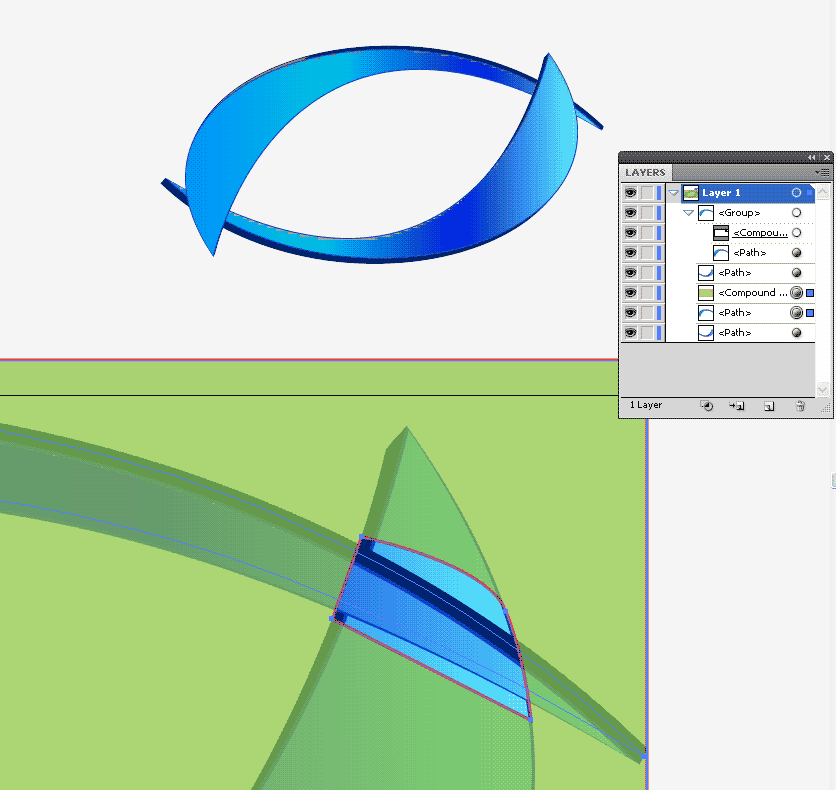836x790 pixels.
Task: Click double-ring target icon on <Compound ...> row
Action: pyautogui.click(x=797, y=293)
